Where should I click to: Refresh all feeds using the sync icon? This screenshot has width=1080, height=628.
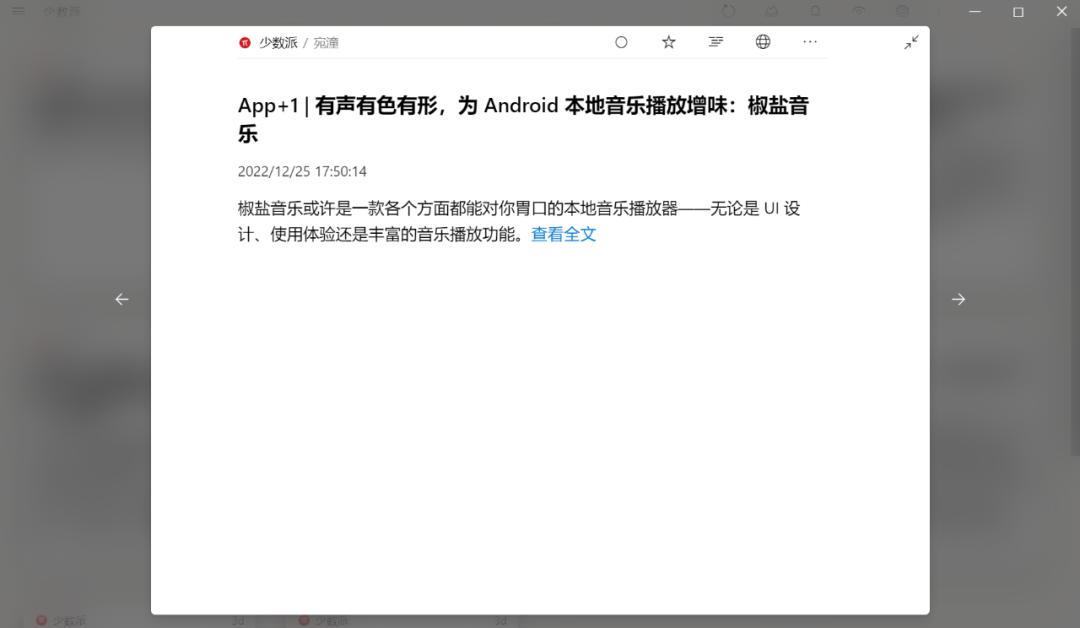click(x=729, y=11)
